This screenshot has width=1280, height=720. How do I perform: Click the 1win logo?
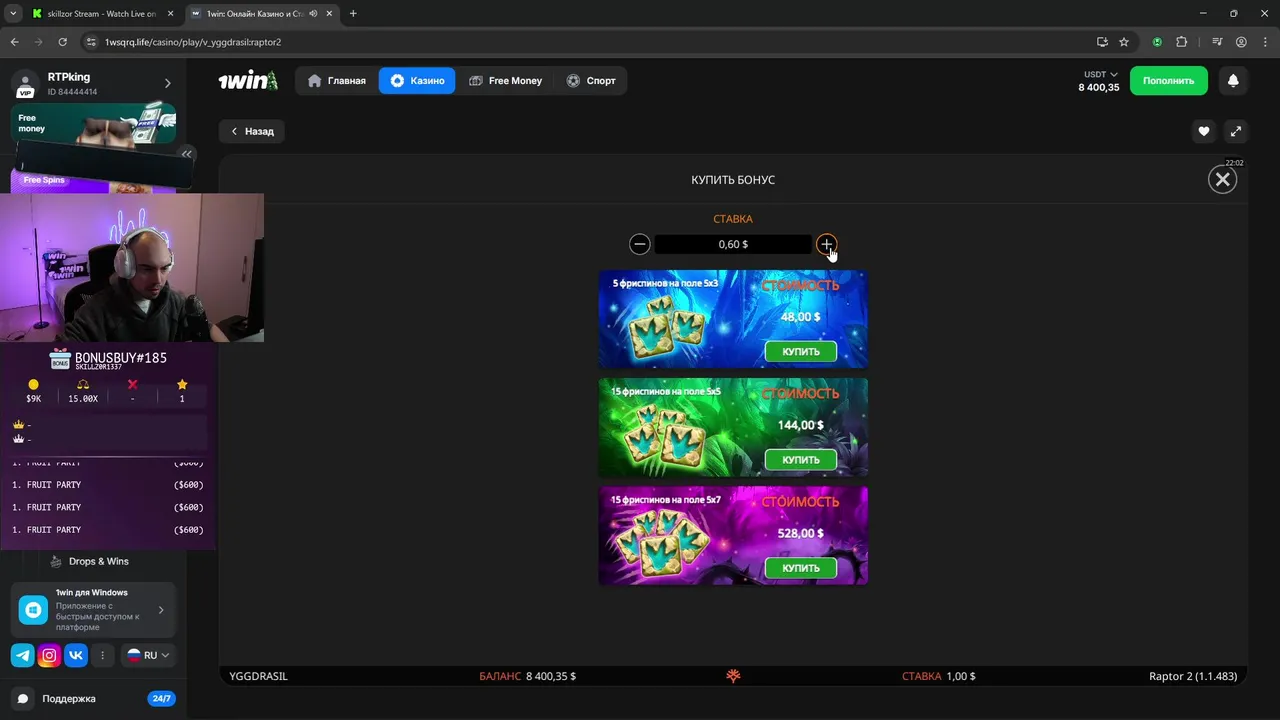pos(248,81)
